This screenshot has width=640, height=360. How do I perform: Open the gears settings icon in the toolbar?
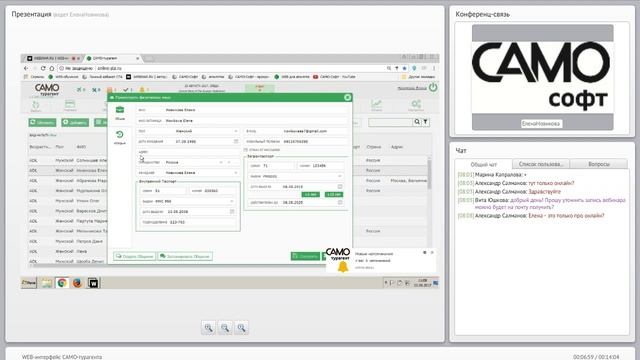[x=416, y=105]
